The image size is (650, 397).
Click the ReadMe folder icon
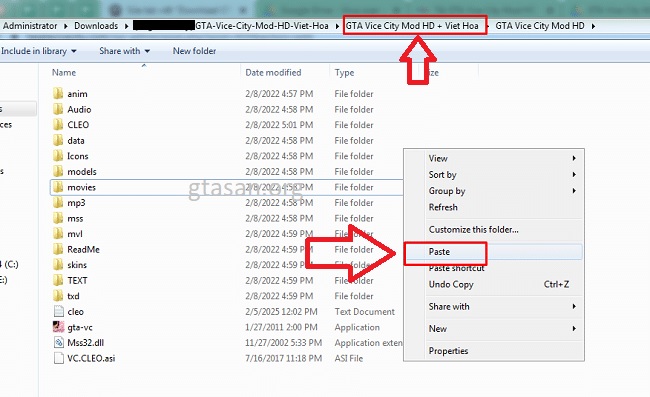click(x=58, y=249)
